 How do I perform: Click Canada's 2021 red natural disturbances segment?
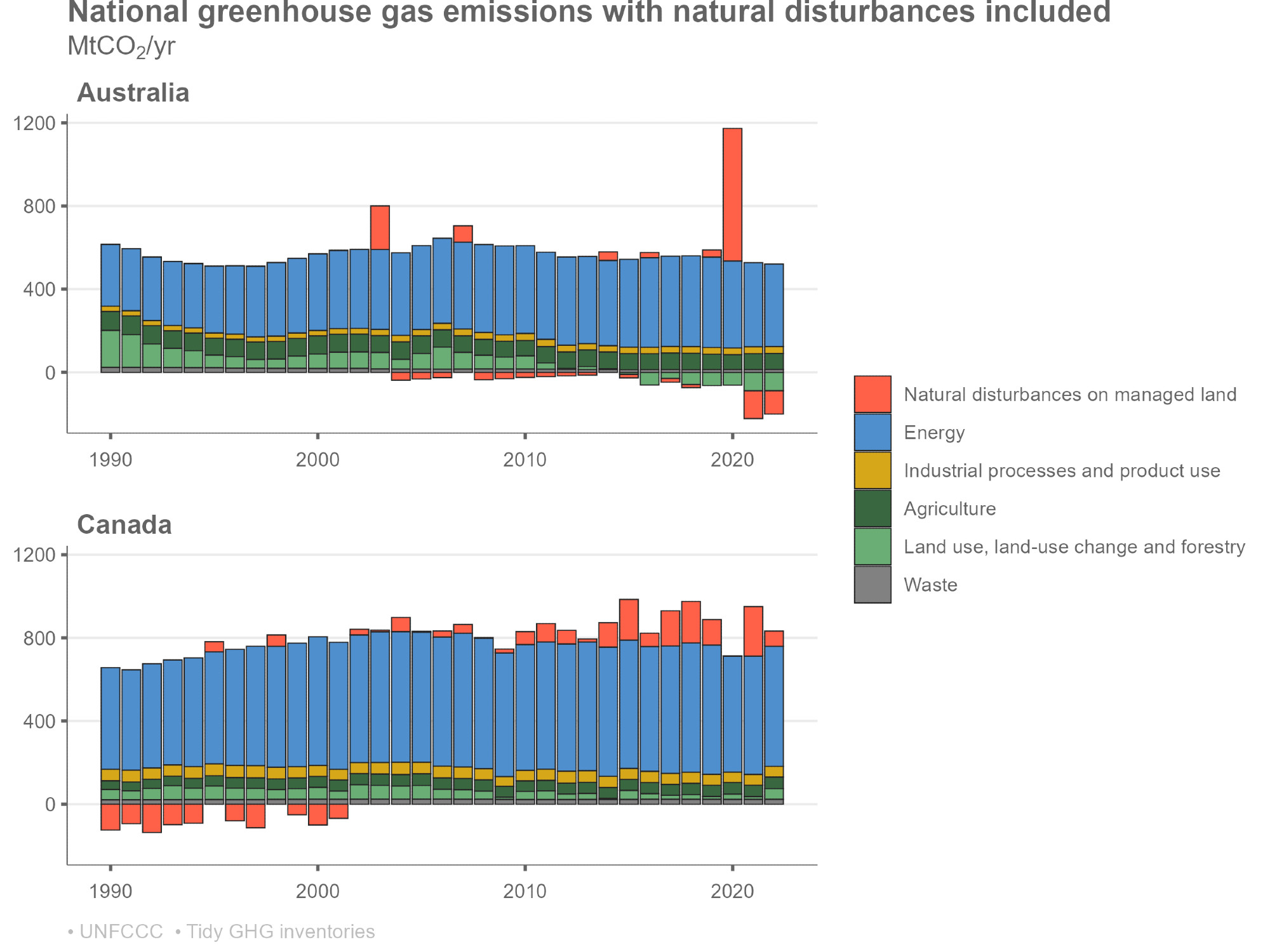[753, 631]
